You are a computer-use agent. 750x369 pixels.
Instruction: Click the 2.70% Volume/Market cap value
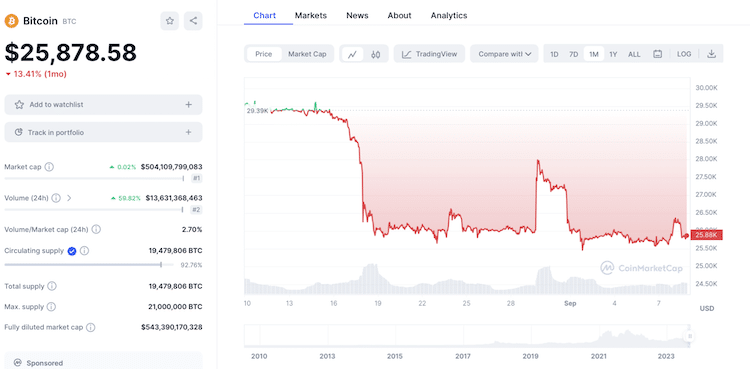pyautogui.click(x=192, y=229)
